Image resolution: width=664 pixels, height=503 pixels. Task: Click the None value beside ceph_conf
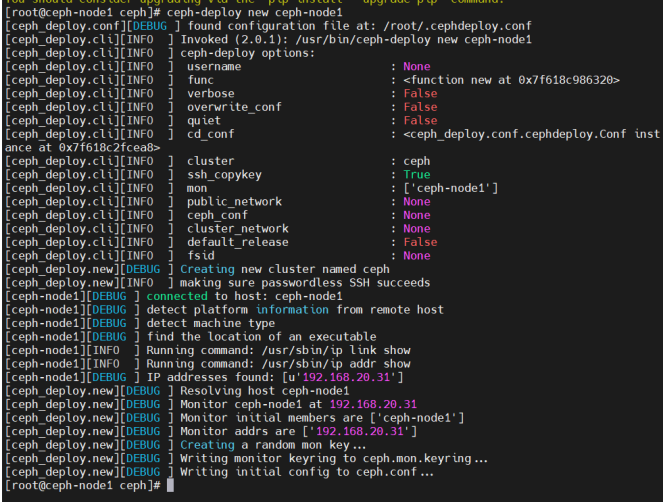point(417,216)
